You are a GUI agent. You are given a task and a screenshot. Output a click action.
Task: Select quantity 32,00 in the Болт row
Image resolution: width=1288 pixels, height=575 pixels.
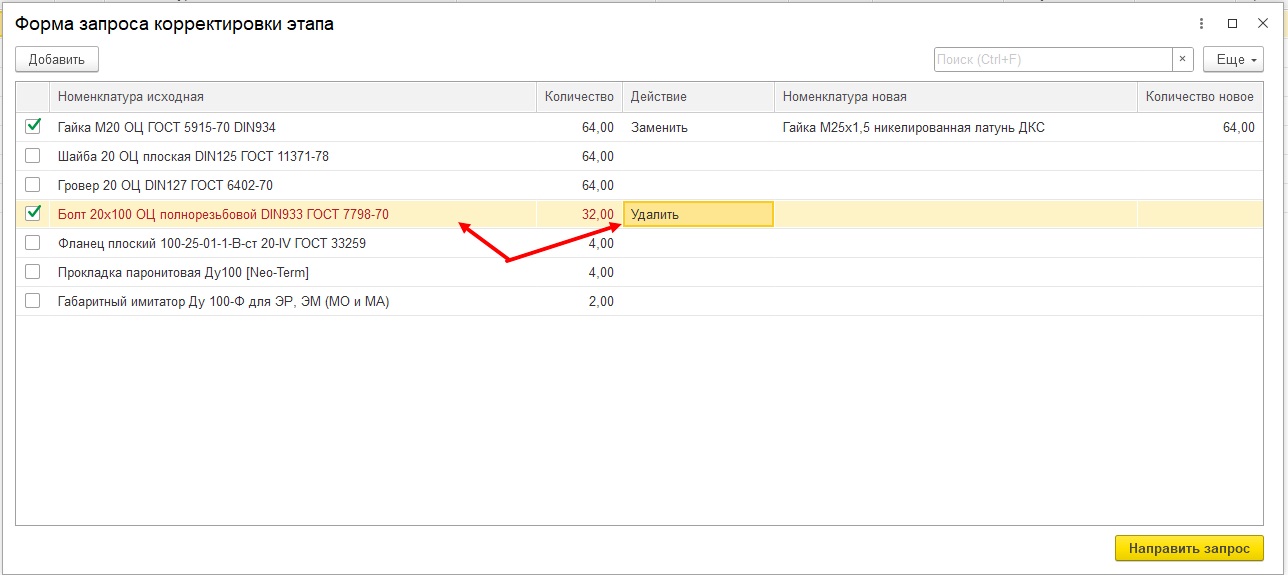579,214
